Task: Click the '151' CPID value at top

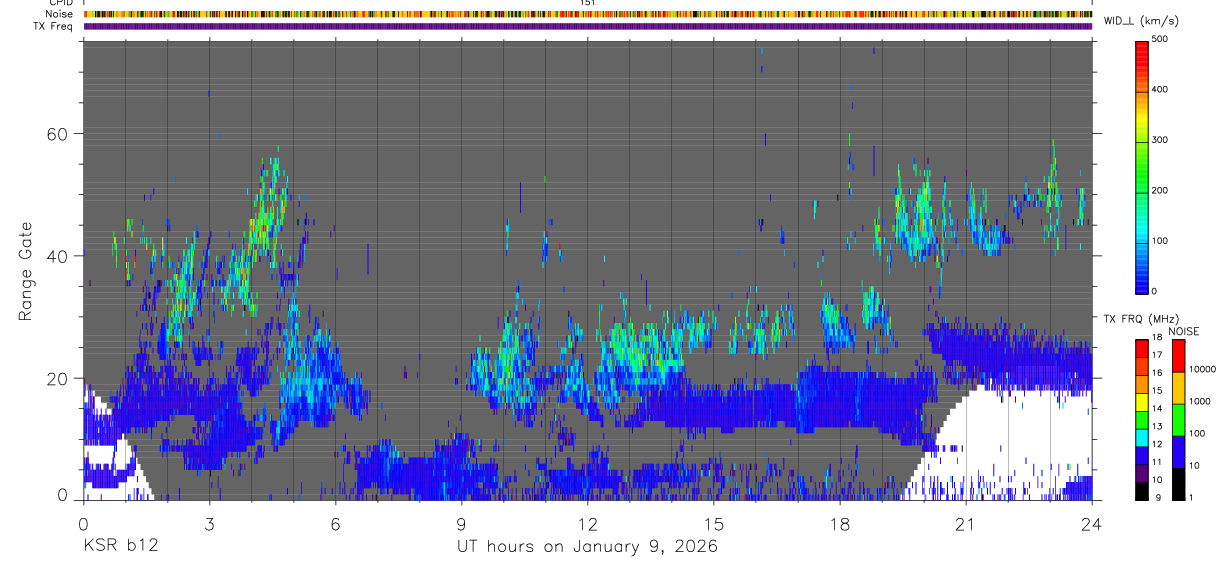Action: 588,3
